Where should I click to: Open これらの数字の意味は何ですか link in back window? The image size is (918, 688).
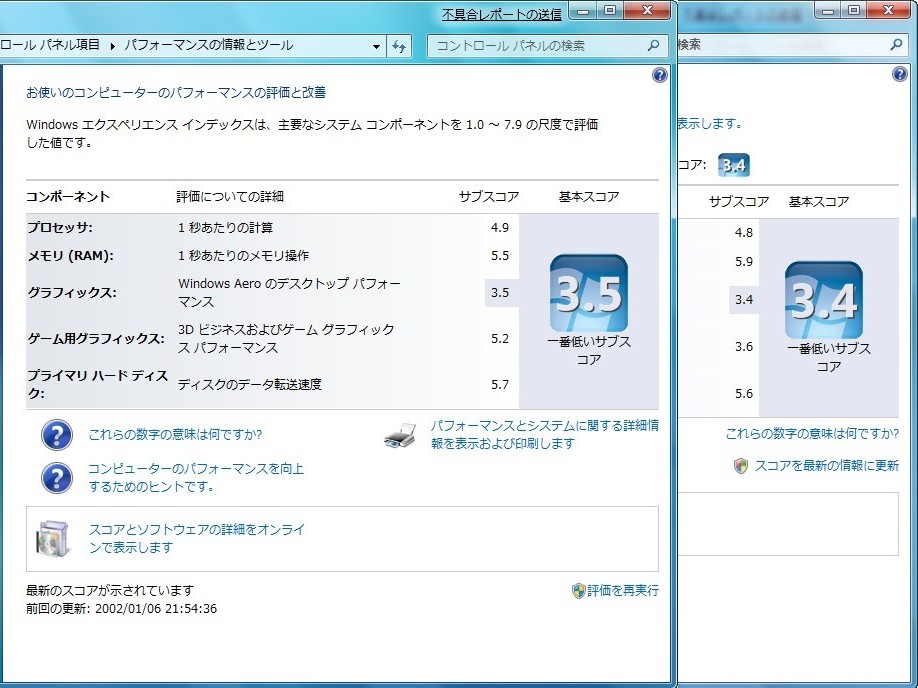[x=812, y=434]
